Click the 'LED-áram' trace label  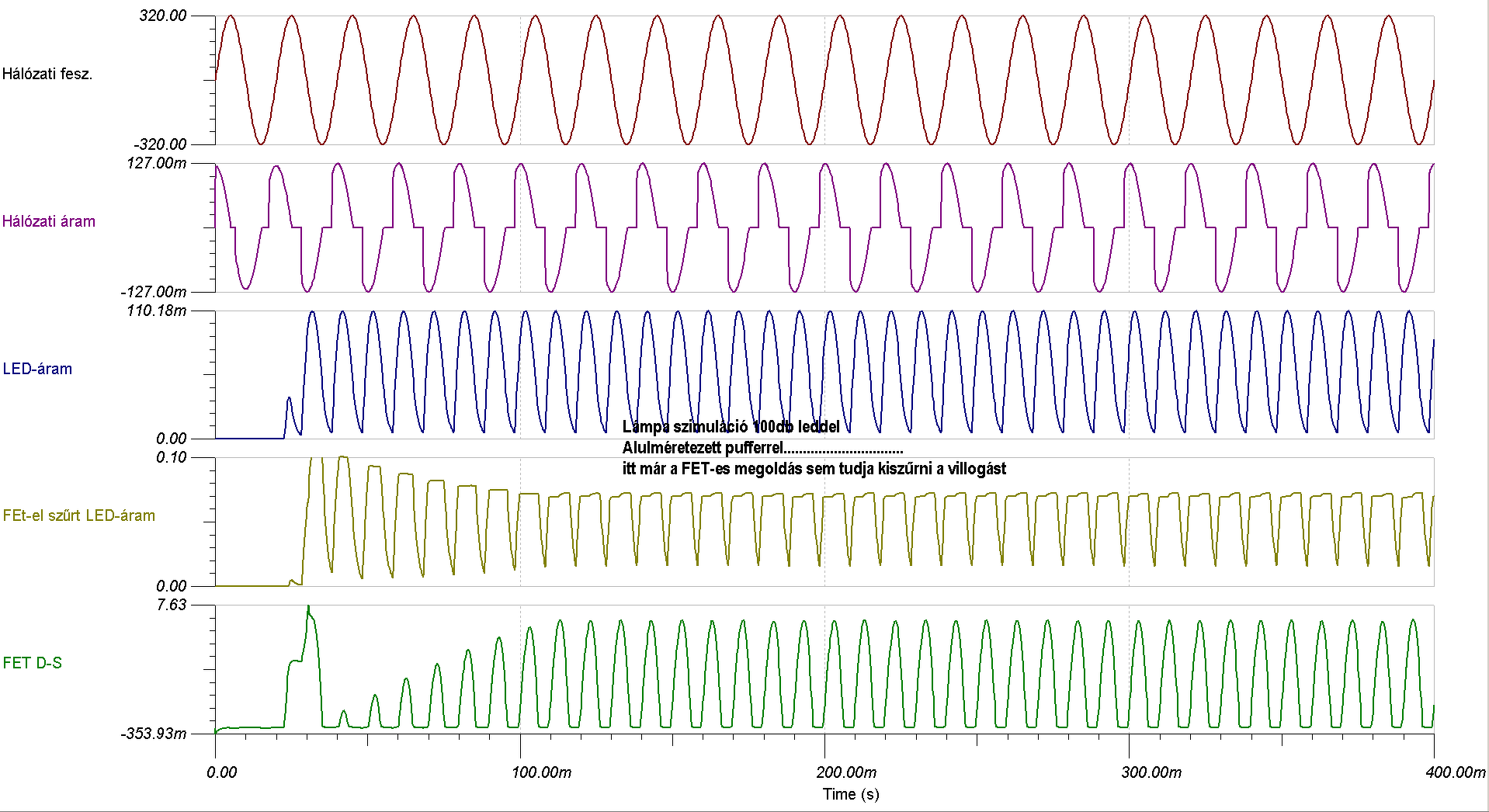coord(37,369)
